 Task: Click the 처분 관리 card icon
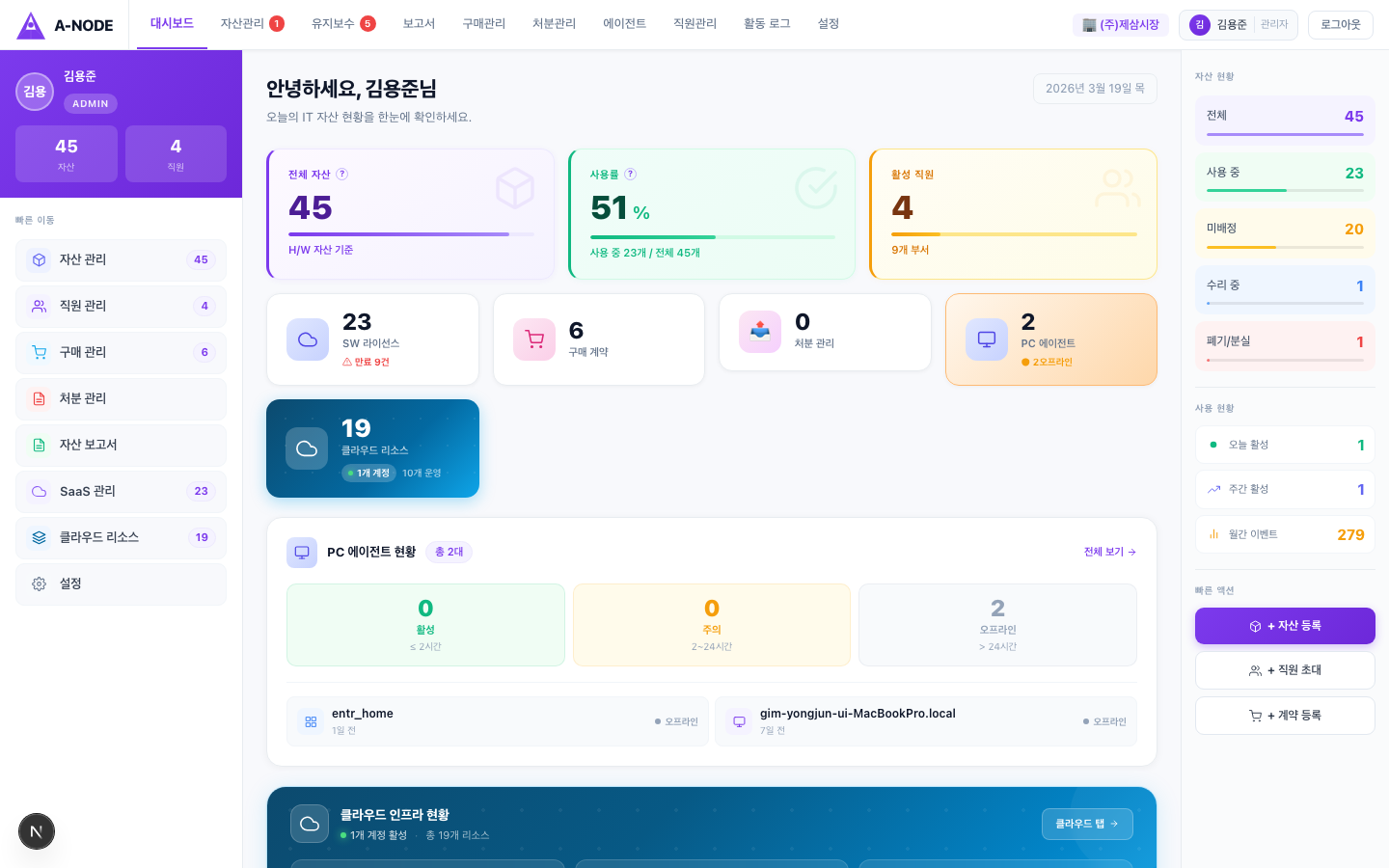760,332
